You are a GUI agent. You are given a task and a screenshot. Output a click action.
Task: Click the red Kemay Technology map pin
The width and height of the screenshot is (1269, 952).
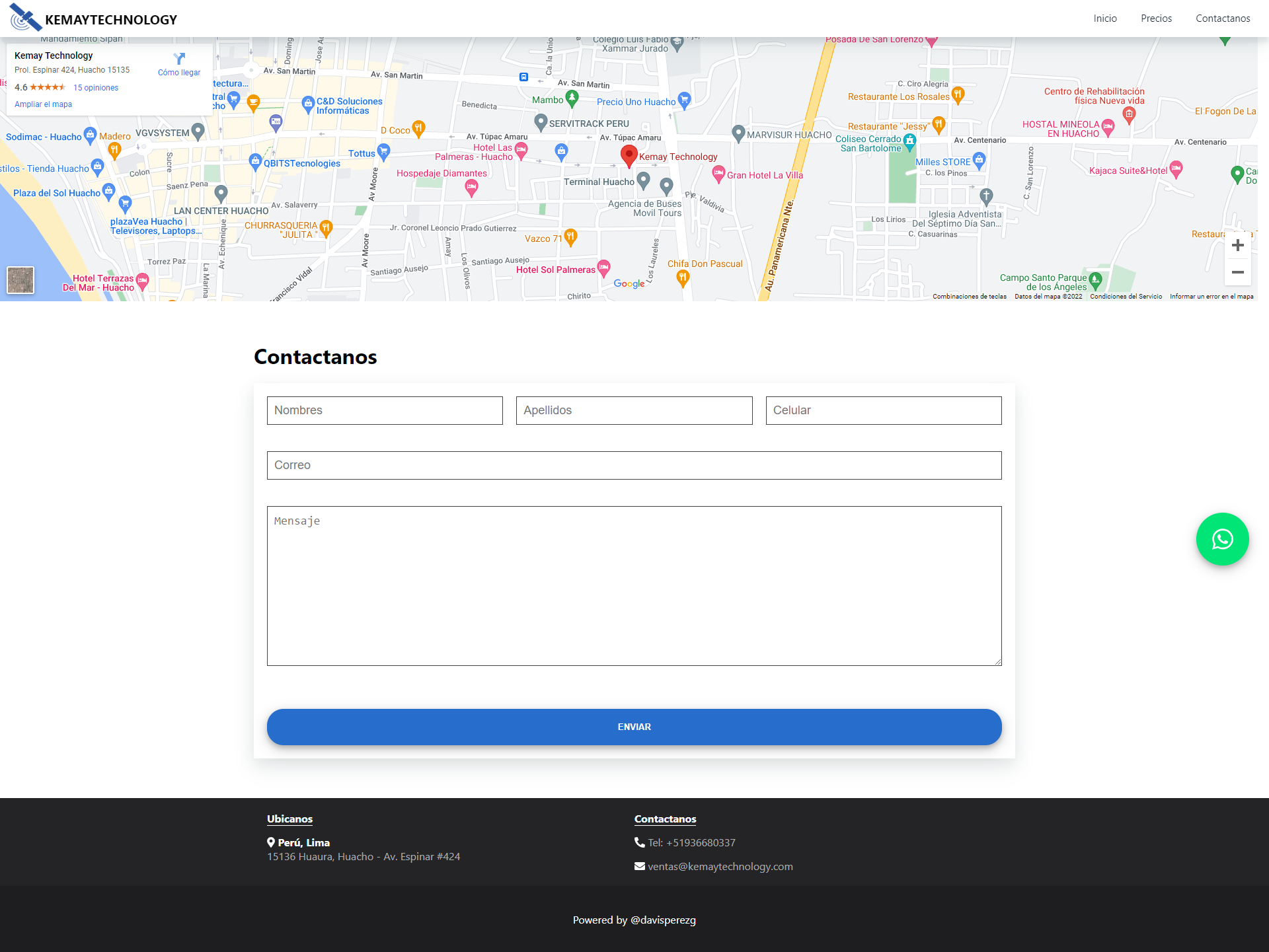coord(629,156)
